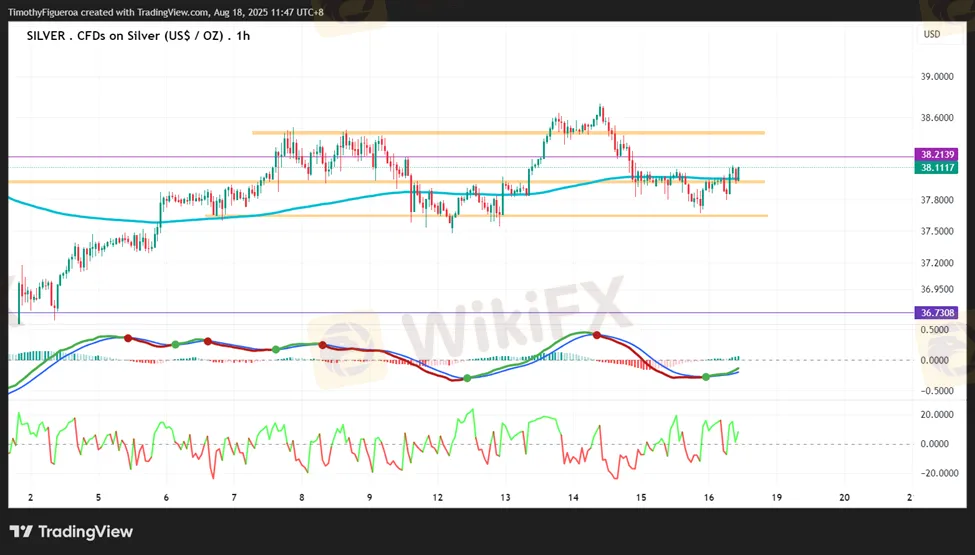The width and height of the screenshot is (975, 555).
Task: Click the 38.6000 price axis tick
Action: point(937,118)
